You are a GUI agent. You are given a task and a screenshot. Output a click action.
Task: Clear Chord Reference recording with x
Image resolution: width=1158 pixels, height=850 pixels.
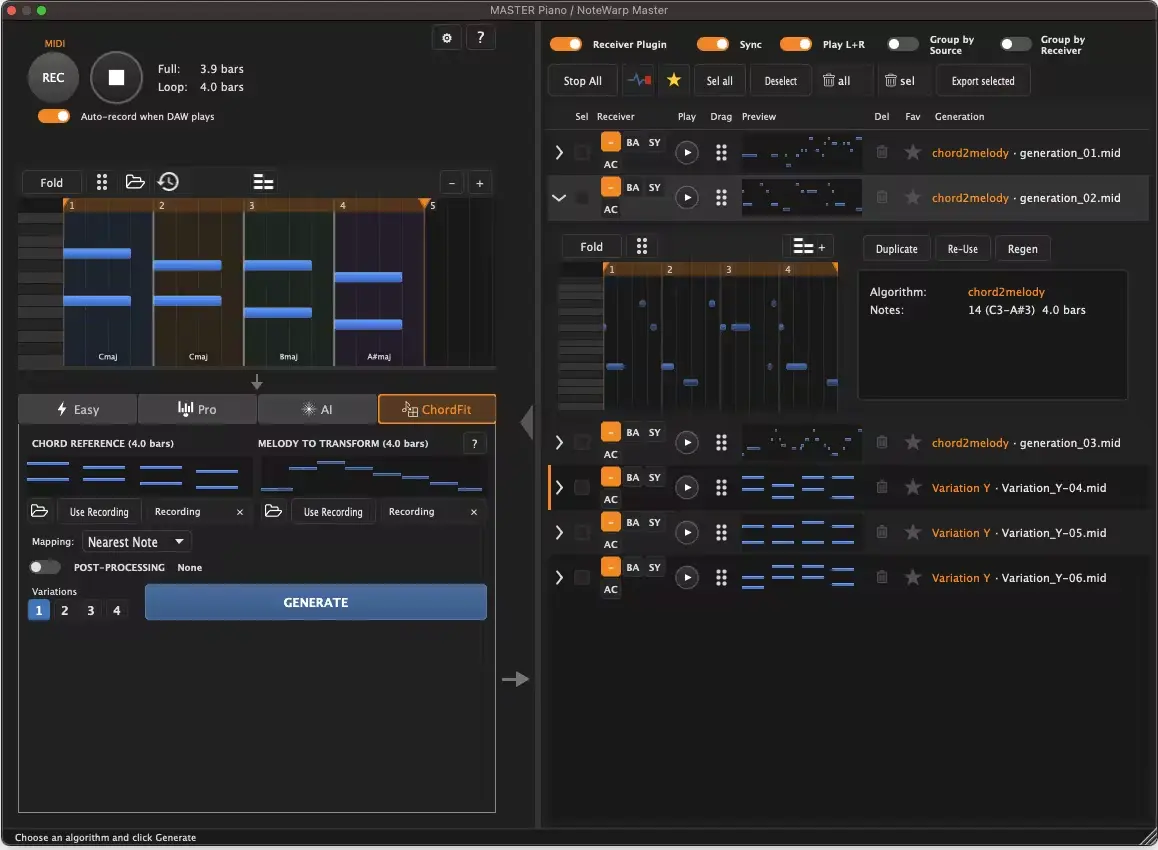click(240, 512)
